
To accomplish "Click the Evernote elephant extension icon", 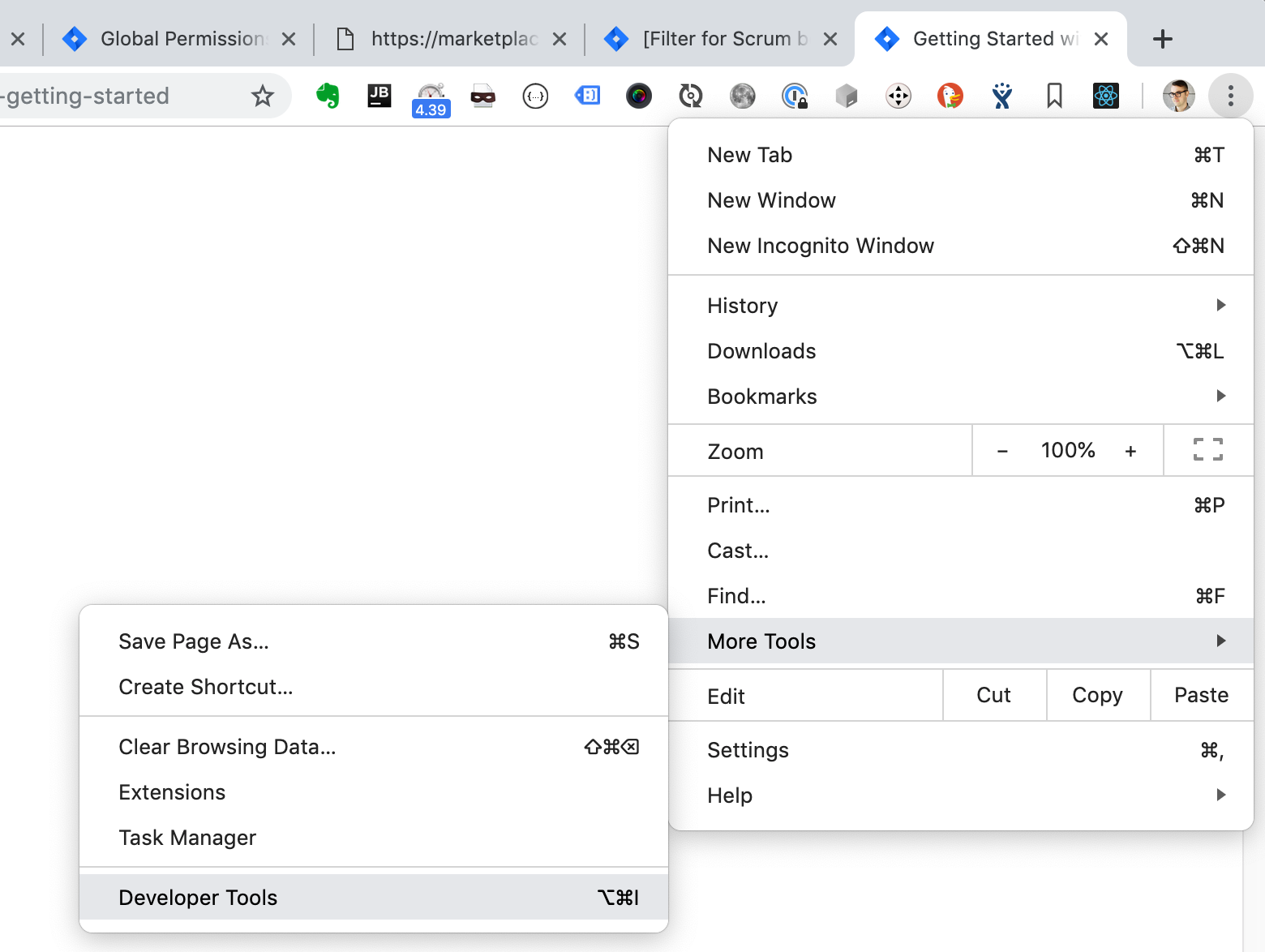I will pyautogui.click(x=328, y=96).
